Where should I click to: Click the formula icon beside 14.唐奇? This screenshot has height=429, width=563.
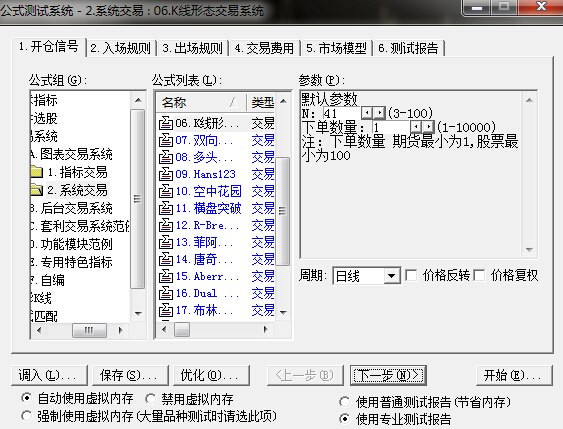pos(166,259)
